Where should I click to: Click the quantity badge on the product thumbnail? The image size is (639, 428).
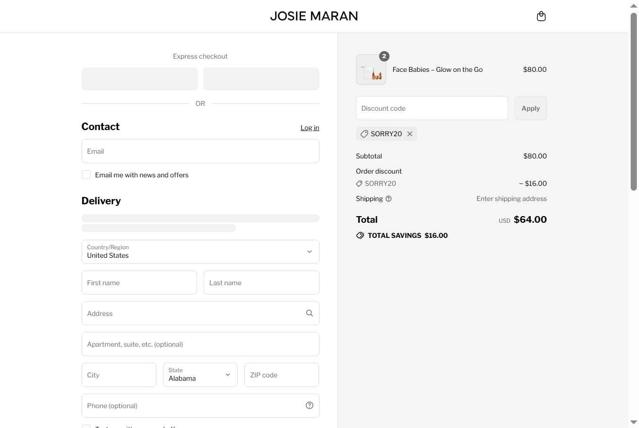click(384, 56)
